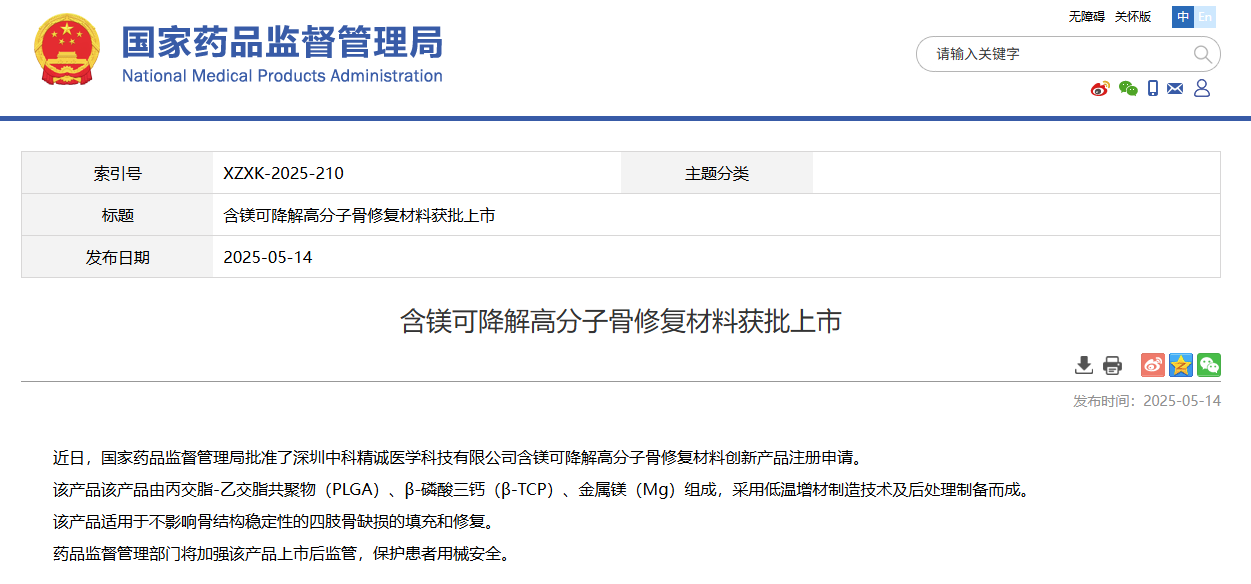The width and height of the screenshot is (1251, 584).
Task: Download the article using download icon
Action: [x=1083, y=365]
